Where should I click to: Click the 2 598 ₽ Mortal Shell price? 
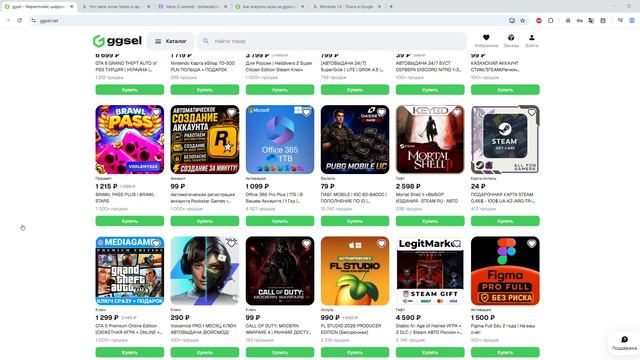(x=408, y=186)
